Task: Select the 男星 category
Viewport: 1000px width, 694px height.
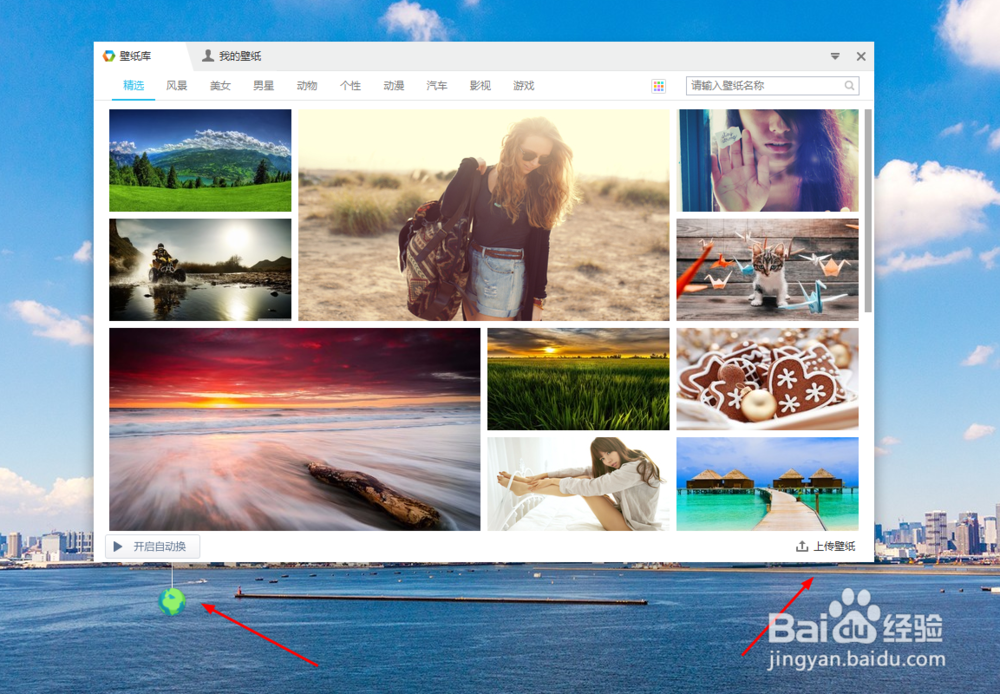Action: click(263, 85)
